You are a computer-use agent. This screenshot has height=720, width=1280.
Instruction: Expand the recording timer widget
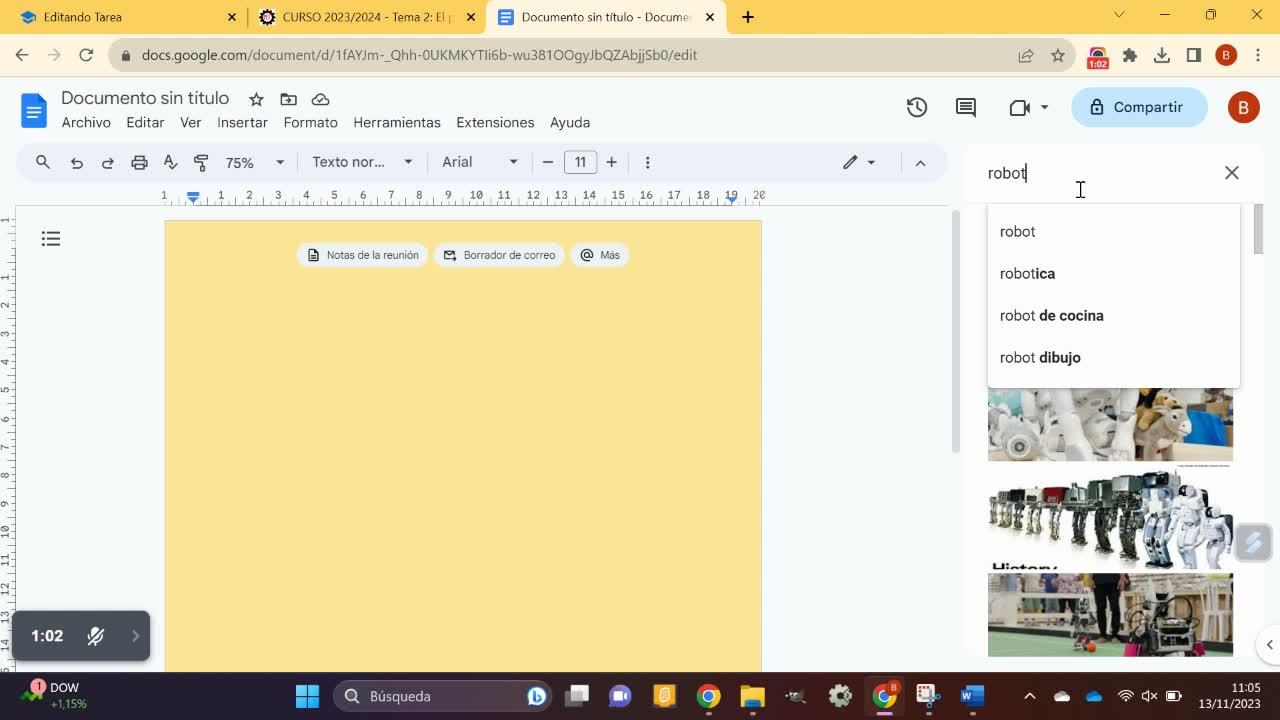point(135,636)
